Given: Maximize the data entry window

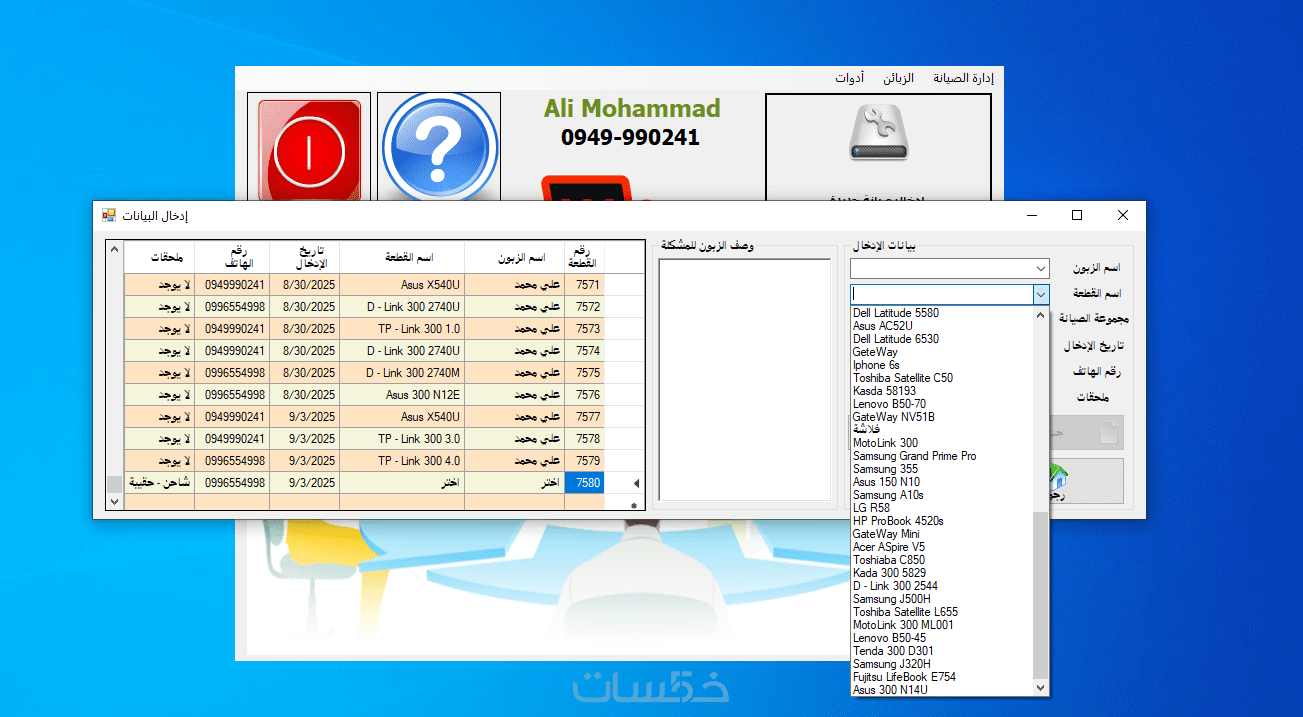Looking at the screenshot, I should click(1077, 215).
